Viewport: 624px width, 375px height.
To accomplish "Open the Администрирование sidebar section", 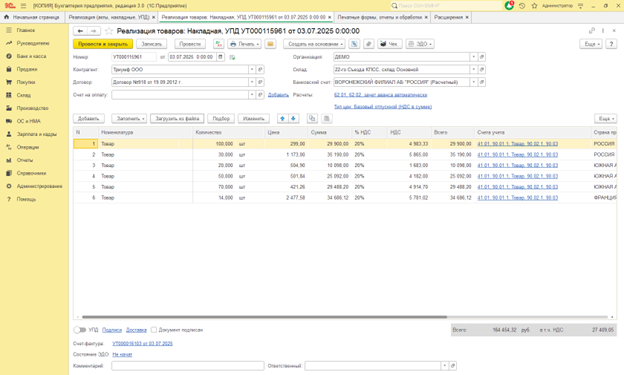I will click(x=39, y=186).
